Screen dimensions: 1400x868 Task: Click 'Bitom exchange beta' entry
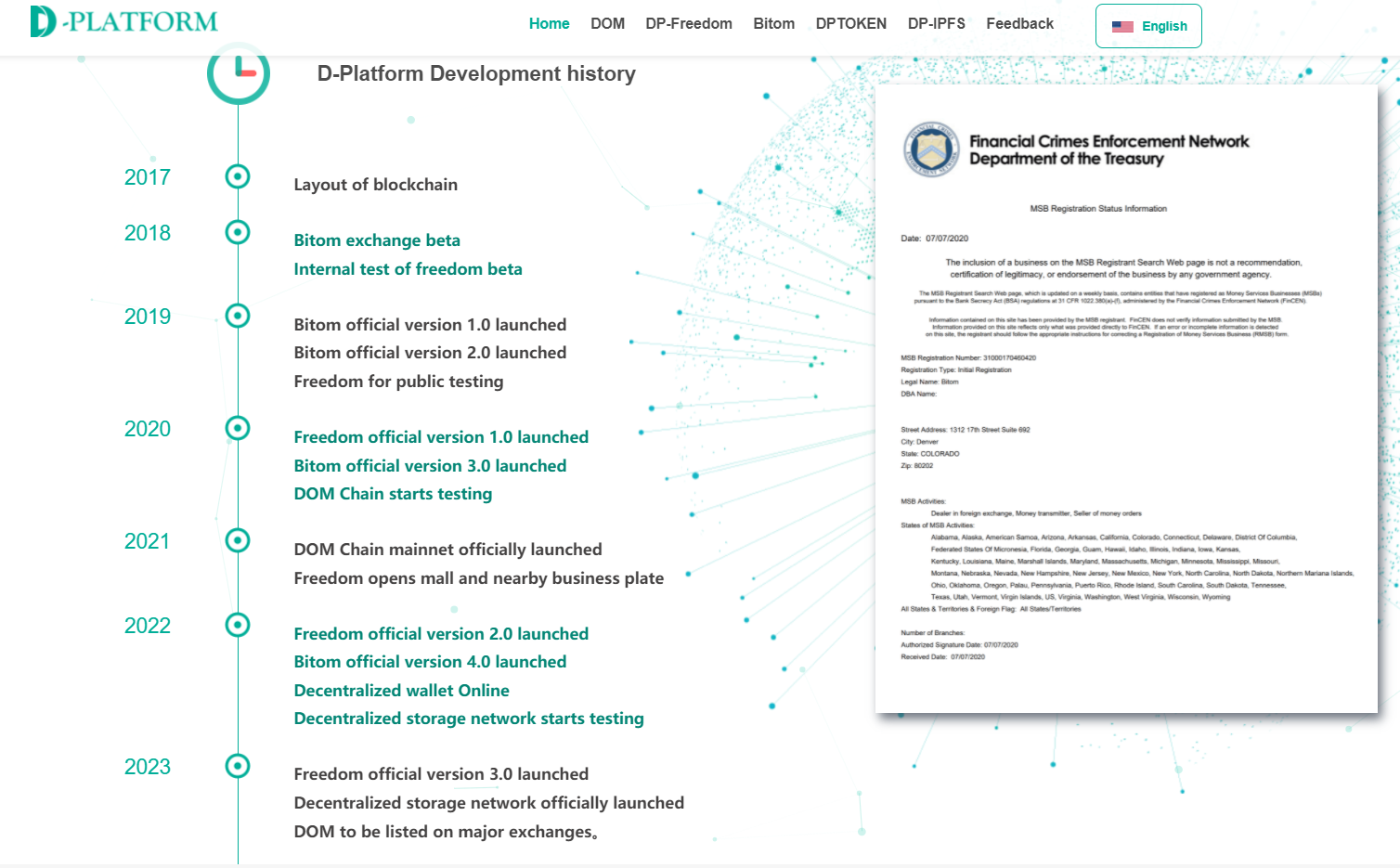point(377,240)
